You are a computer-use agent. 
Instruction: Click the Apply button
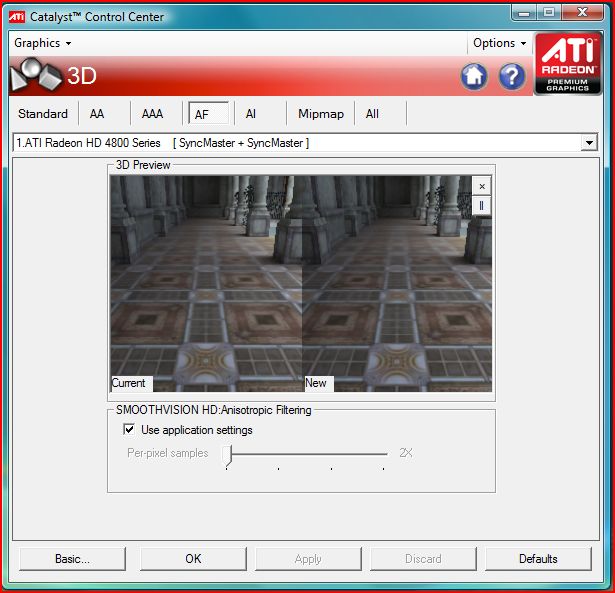(308, 558)
